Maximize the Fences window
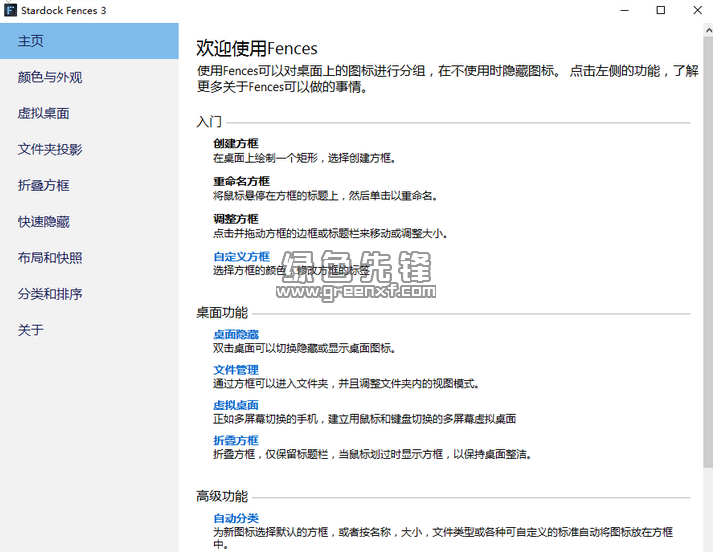713x552 pixels. pyautogui.click(x=661, y=10)
